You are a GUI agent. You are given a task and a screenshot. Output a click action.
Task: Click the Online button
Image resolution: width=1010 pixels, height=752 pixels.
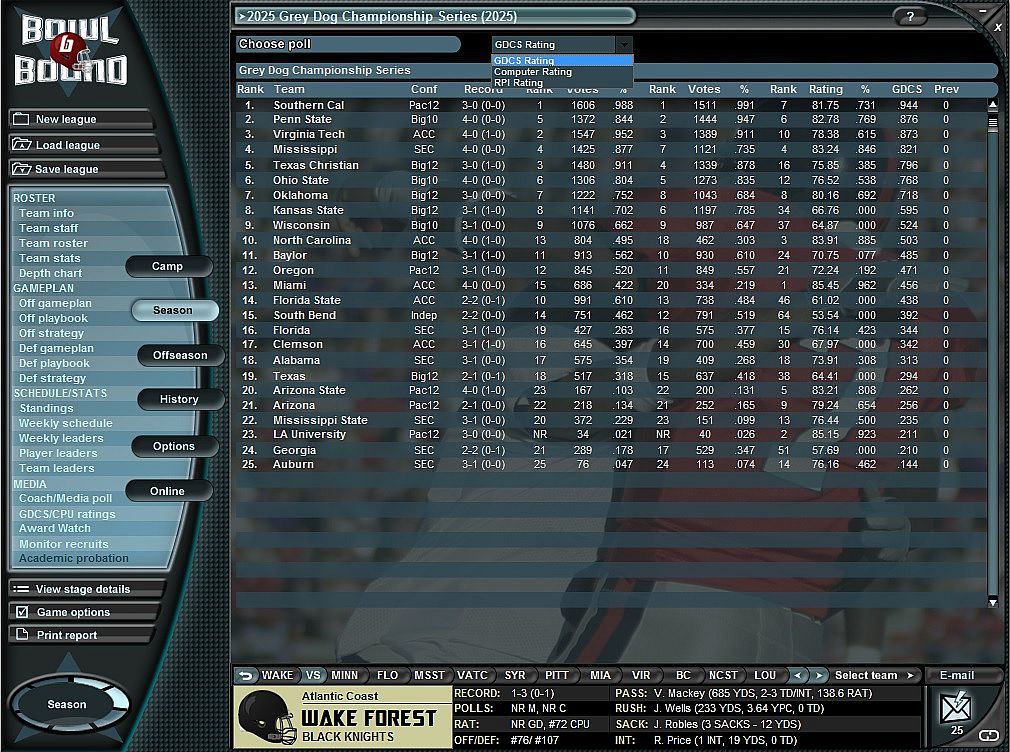(168, 491)
